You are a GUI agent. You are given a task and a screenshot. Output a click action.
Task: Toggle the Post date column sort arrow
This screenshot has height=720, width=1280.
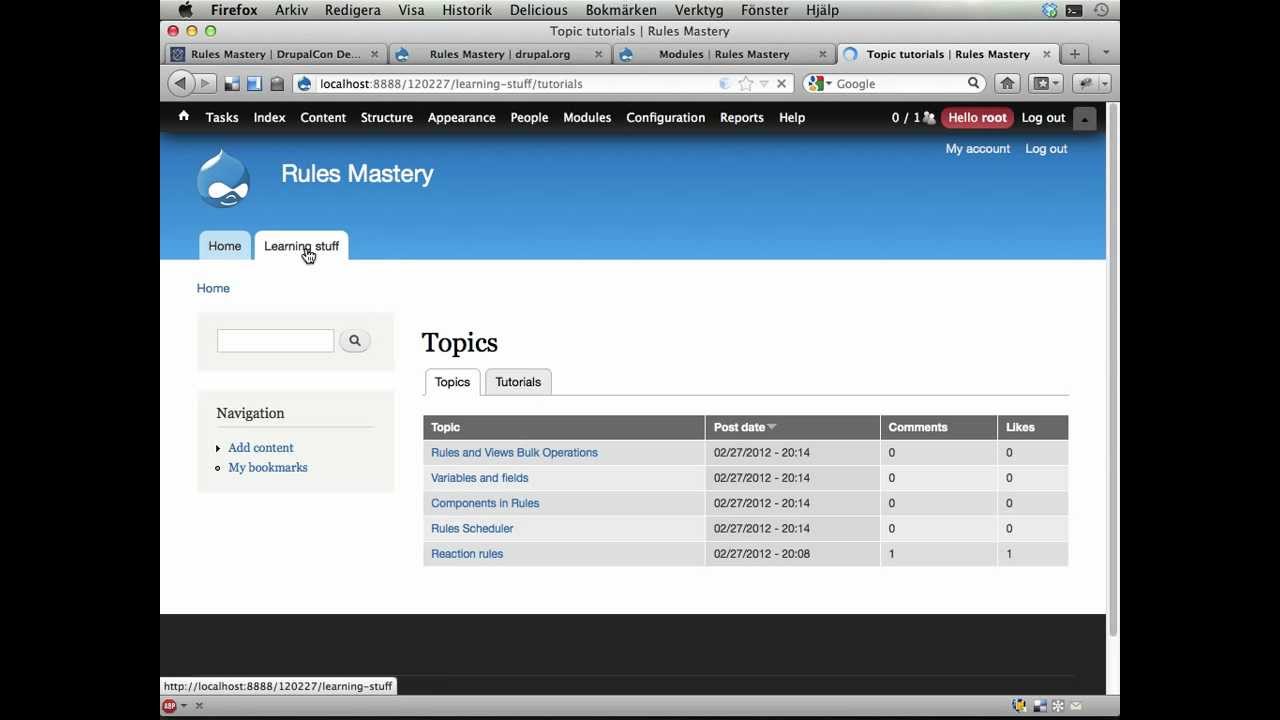772,427
